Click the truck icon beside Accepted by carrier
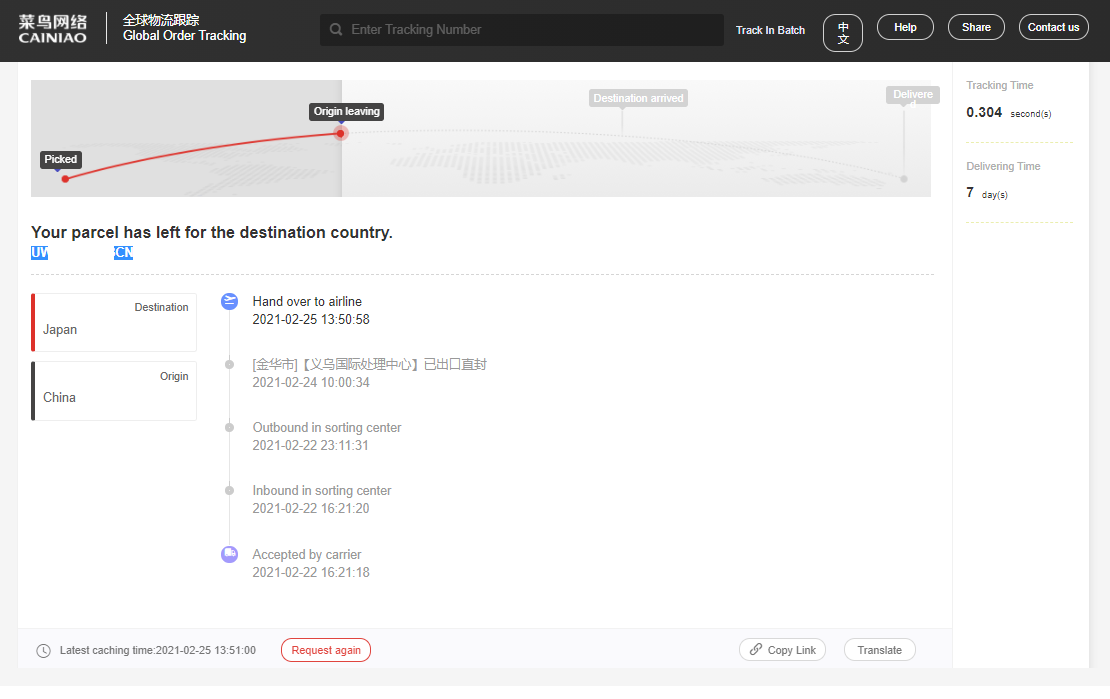 [229, 555]
